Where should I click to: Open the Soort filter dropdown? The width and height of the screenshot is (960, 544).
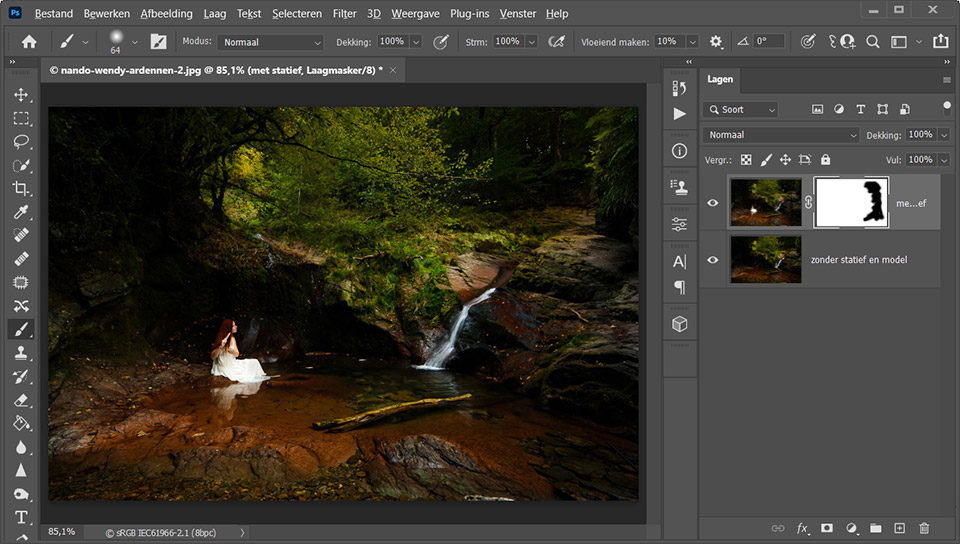coord(740,110)
